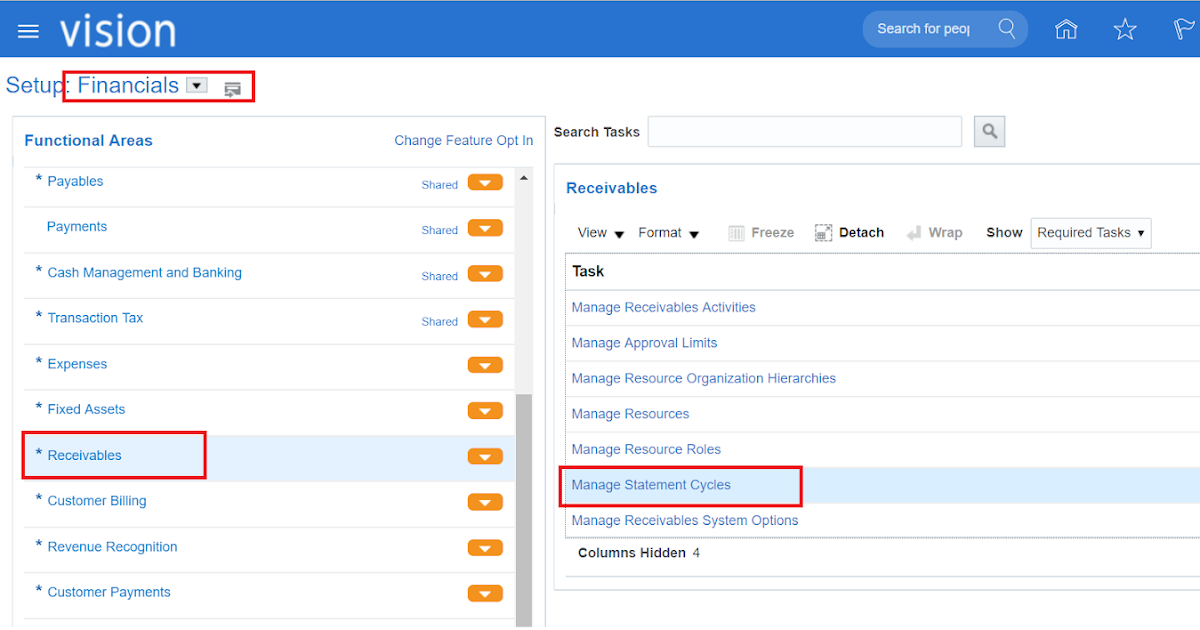
Task: Change the Show Required Tasks filter
Action: pyautogui.click(x=1090, y=232)
